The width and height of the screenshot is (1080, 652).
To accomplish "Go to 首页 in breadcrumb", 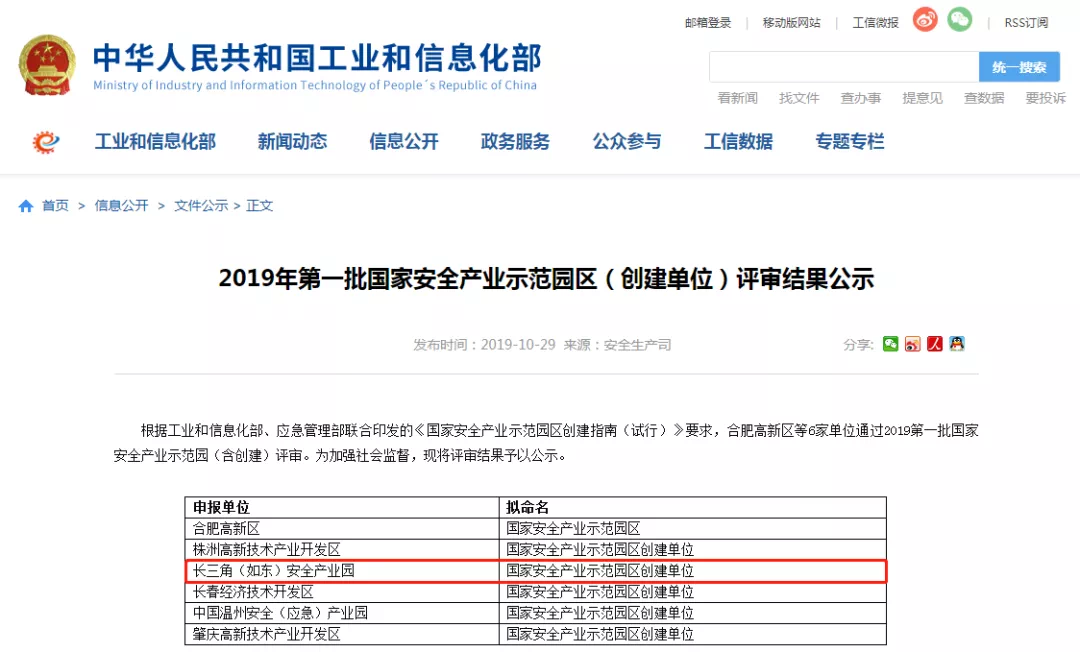I will pyautogui.click(x=55, y=206).
